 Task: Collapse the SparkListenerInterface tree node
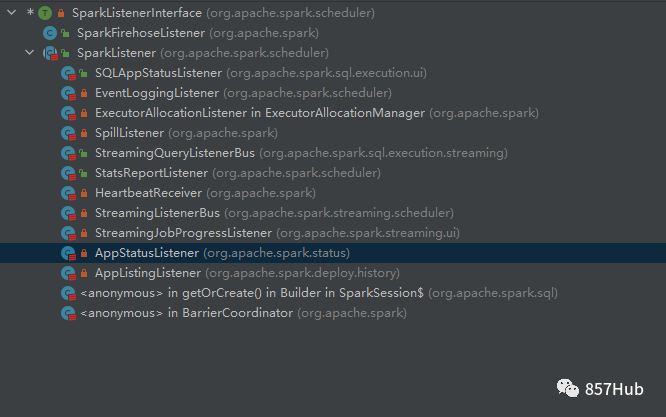coord(11,13)
